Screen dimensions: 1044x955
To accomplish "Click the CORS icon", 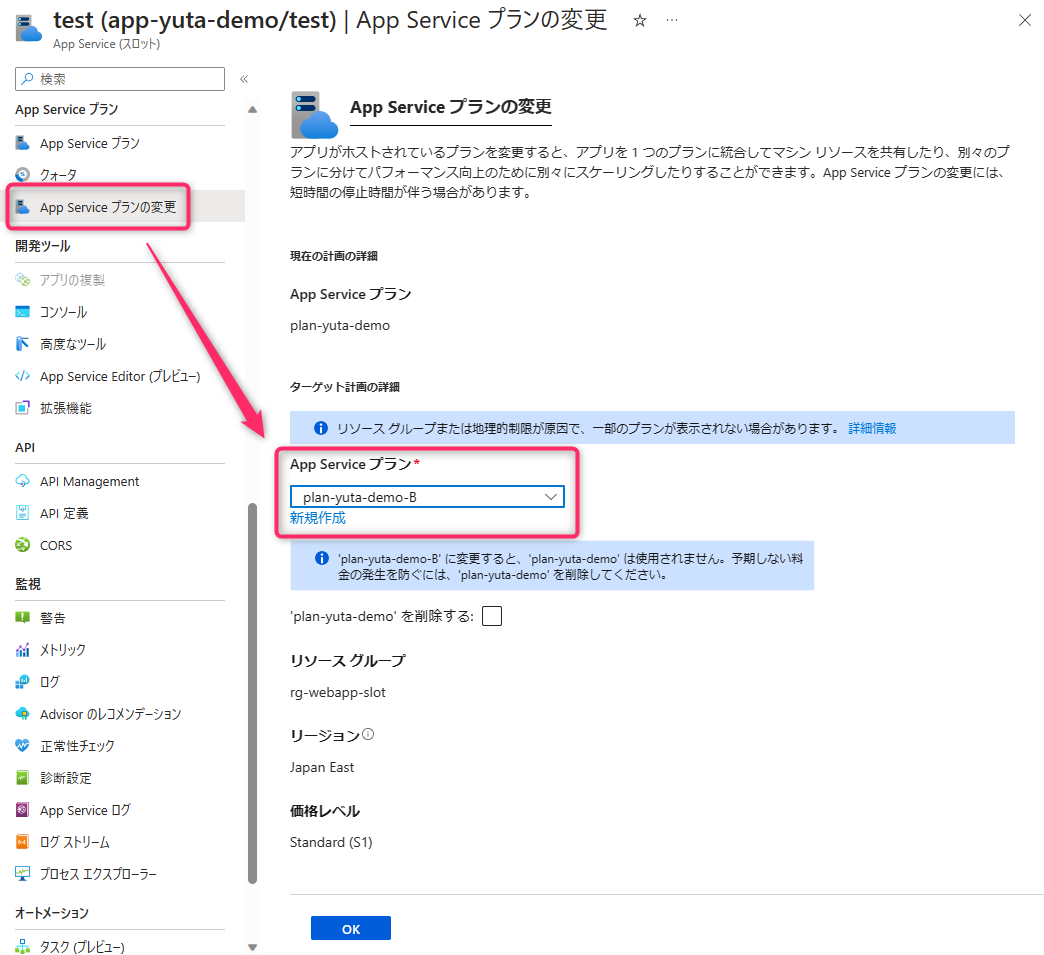I will (23, 545).
